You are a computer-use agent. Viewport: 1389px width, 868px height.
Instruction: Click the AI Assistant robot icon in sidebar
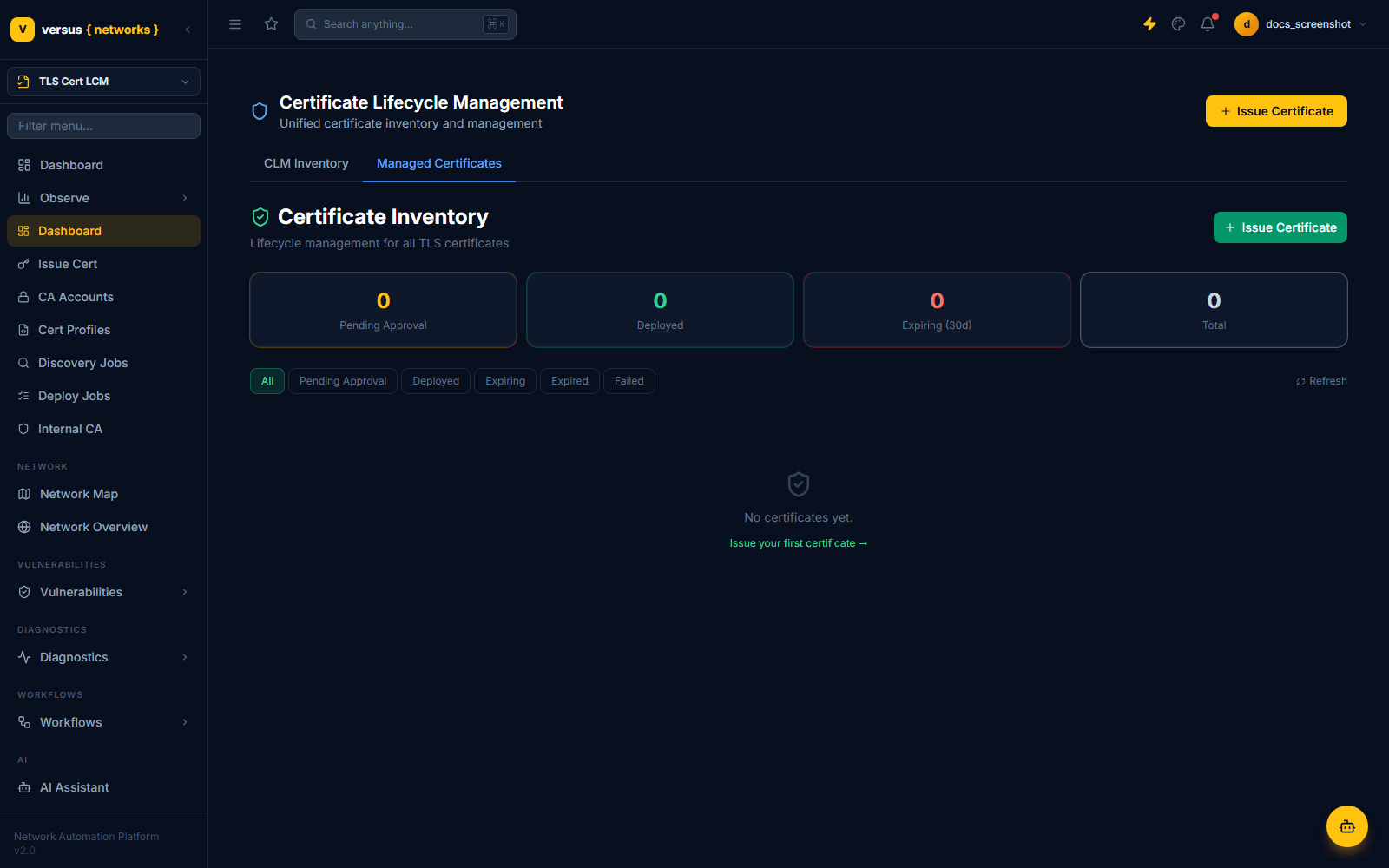point(24,787)
